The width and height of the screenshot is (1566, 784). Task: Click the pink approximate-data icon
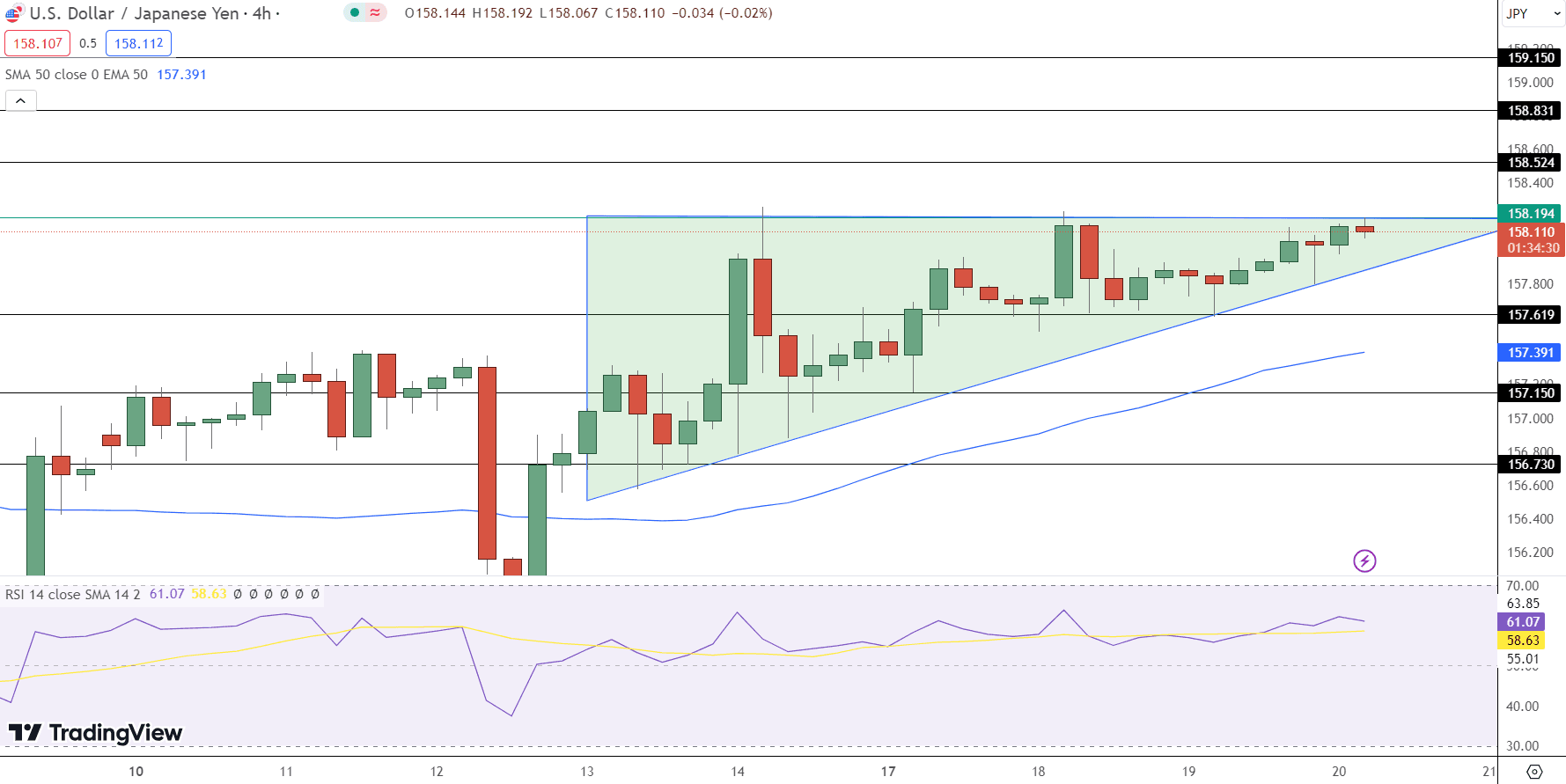(x=375, y=12)
